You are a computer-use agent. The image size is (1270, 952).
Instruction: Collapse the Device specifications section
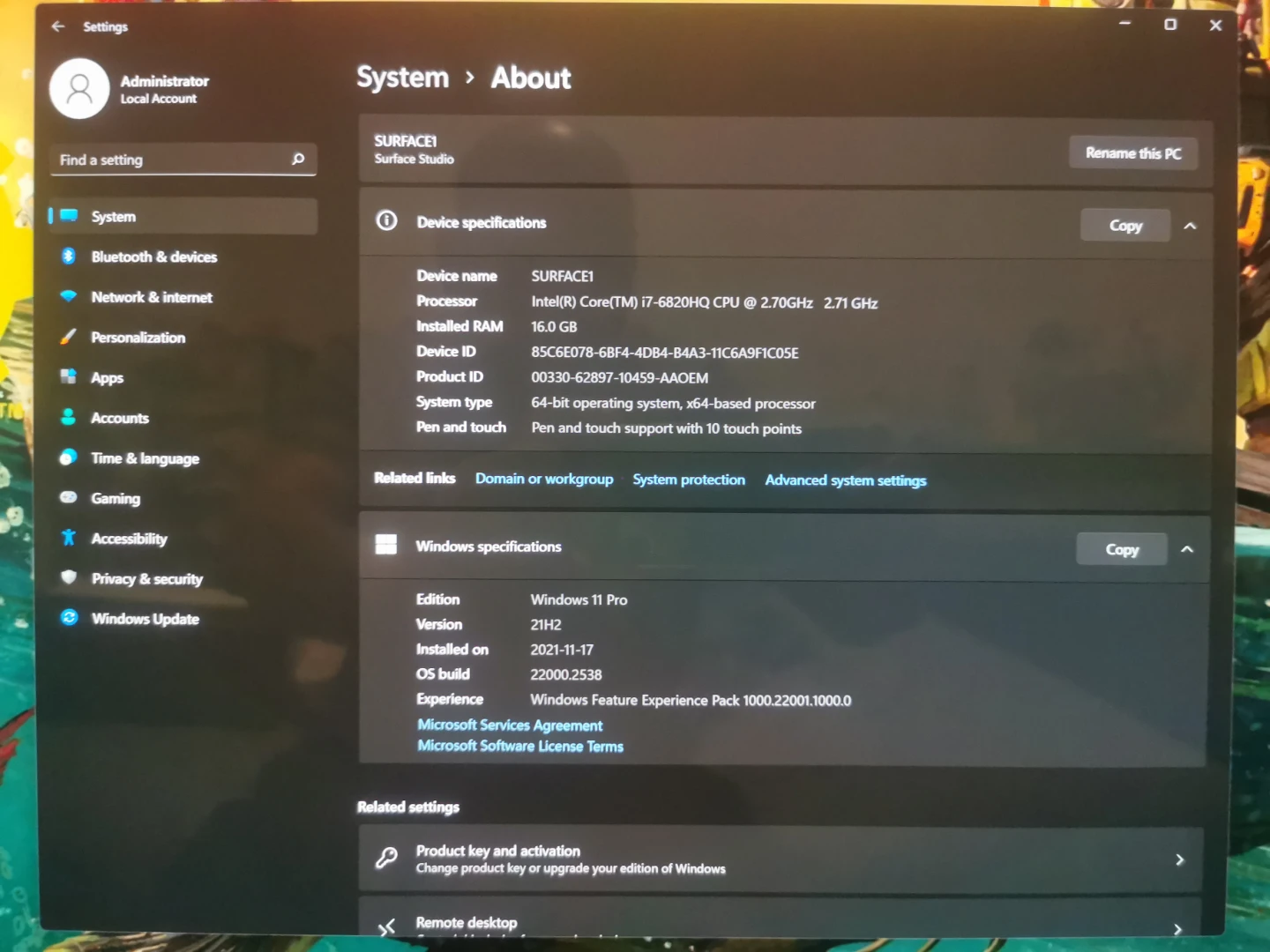click(1191, 226)
